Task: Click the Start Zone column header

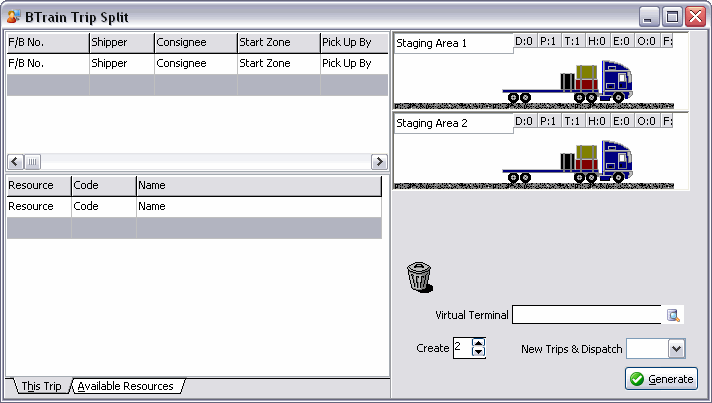Action: [279, 43]
